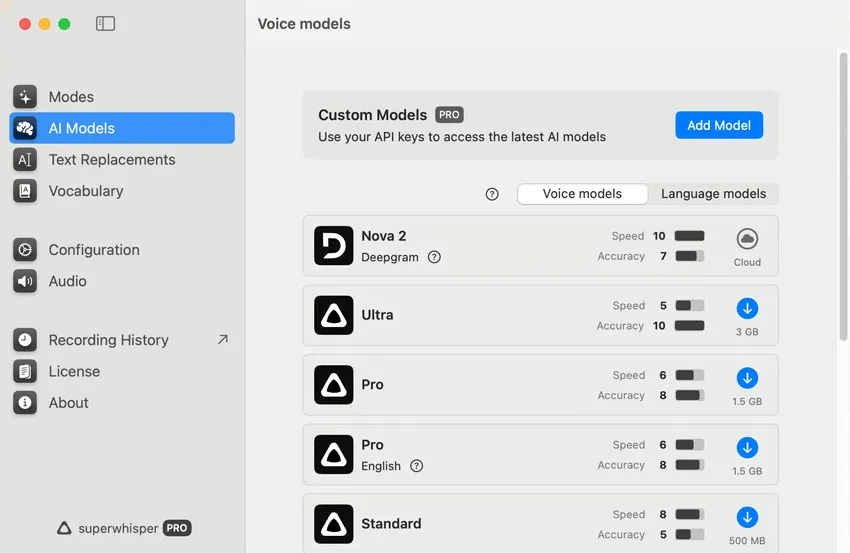Click the Deepgram help question mark

click(x=434, y=257)
